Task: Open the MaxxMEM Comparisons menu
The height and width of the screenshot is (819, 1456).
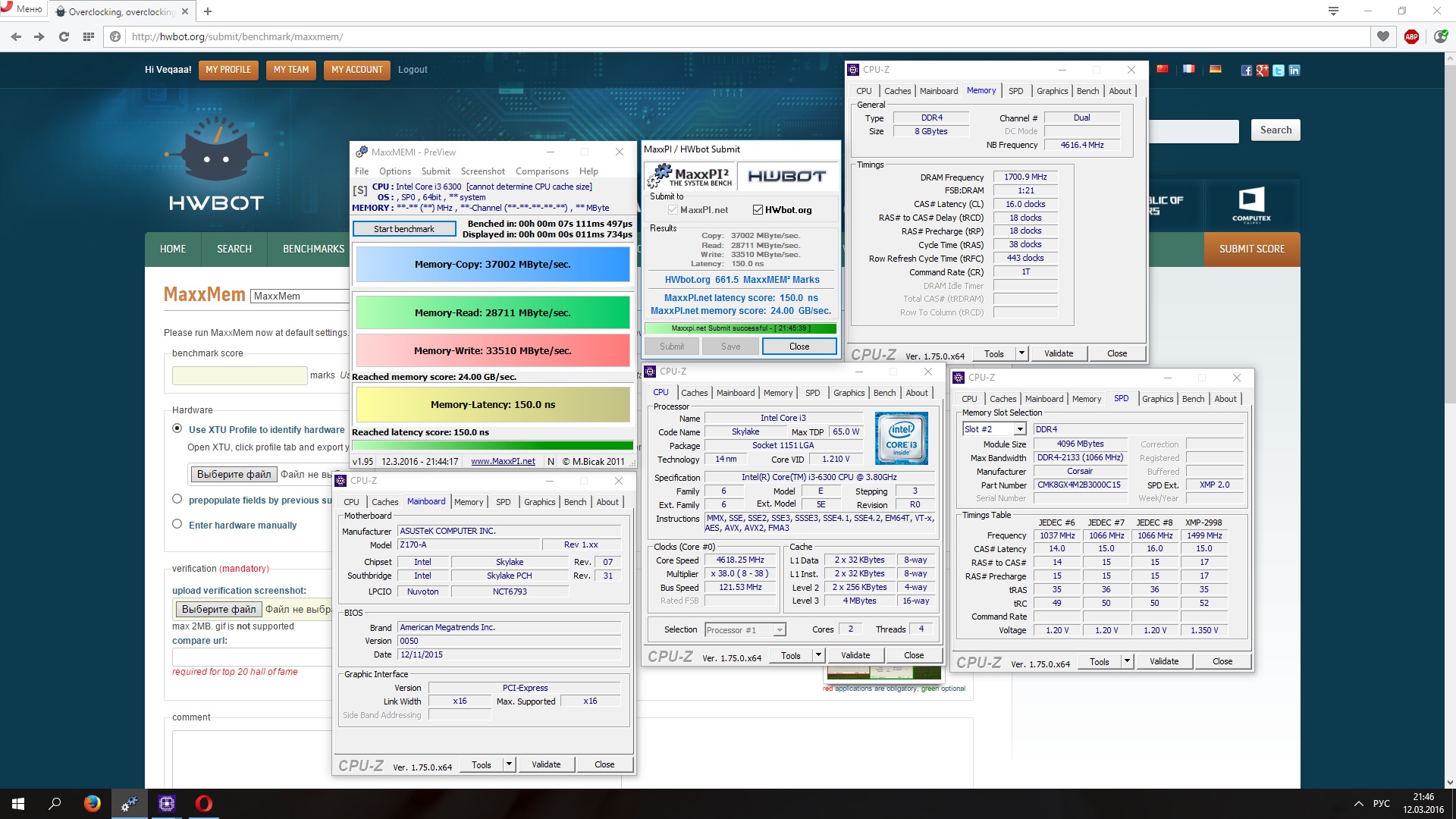Action: pos(542,171)
